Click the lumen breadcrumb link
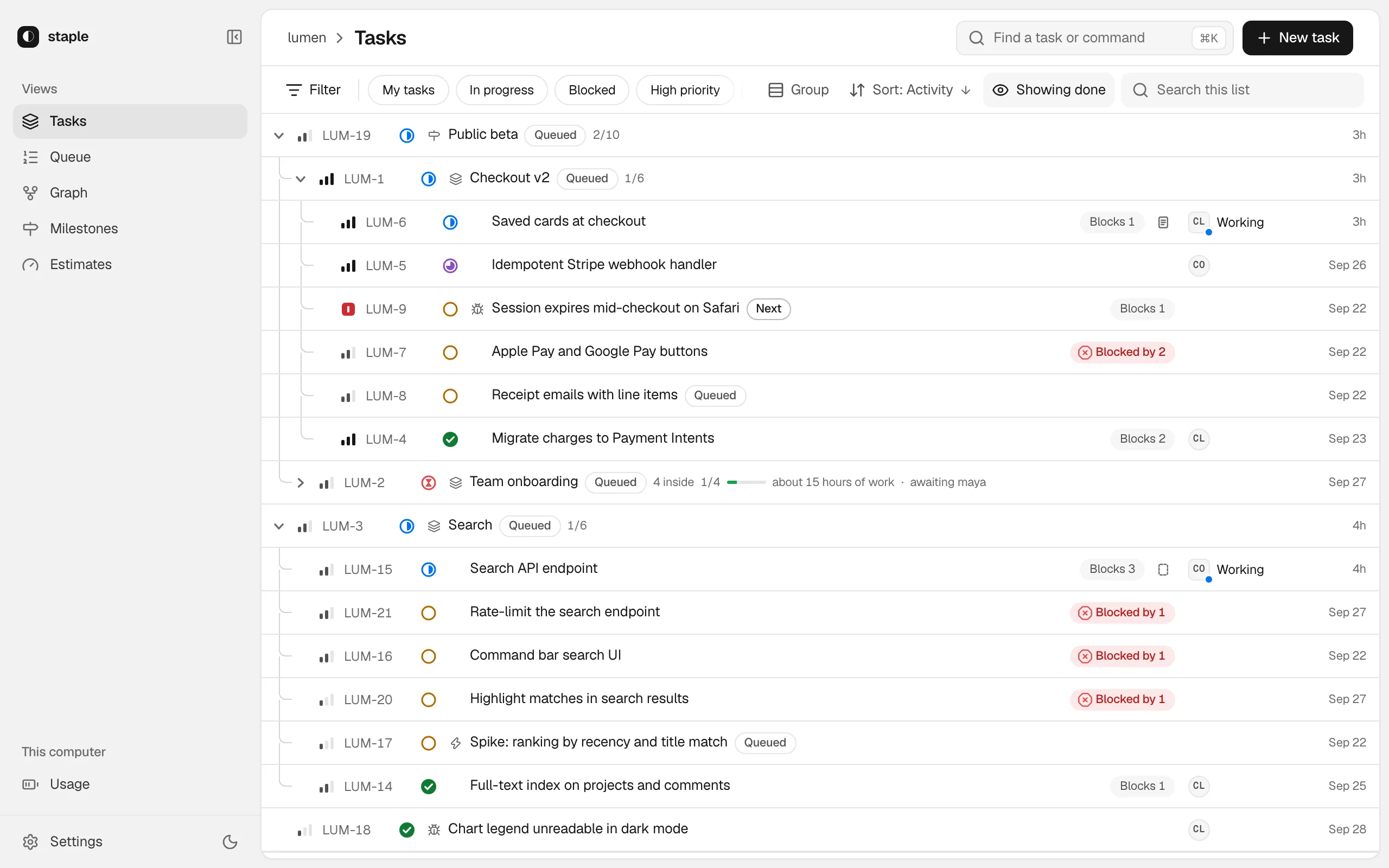 click(x=307, y=38)
